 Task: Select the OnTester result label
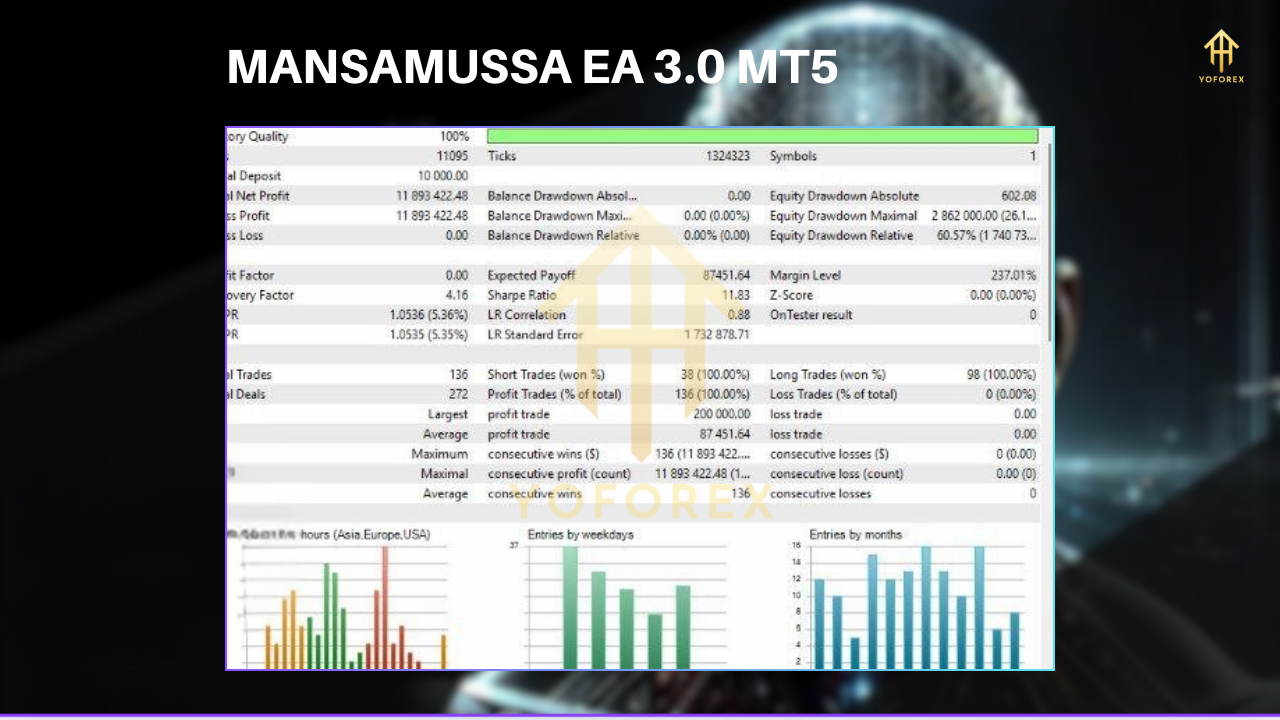pos(811,315)
